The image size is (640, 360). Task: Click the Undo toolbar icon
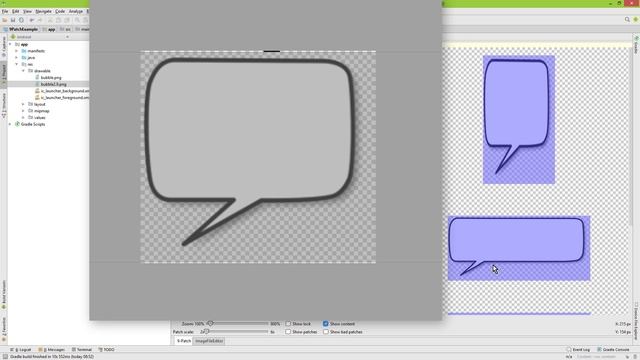(x=32, y=20)
